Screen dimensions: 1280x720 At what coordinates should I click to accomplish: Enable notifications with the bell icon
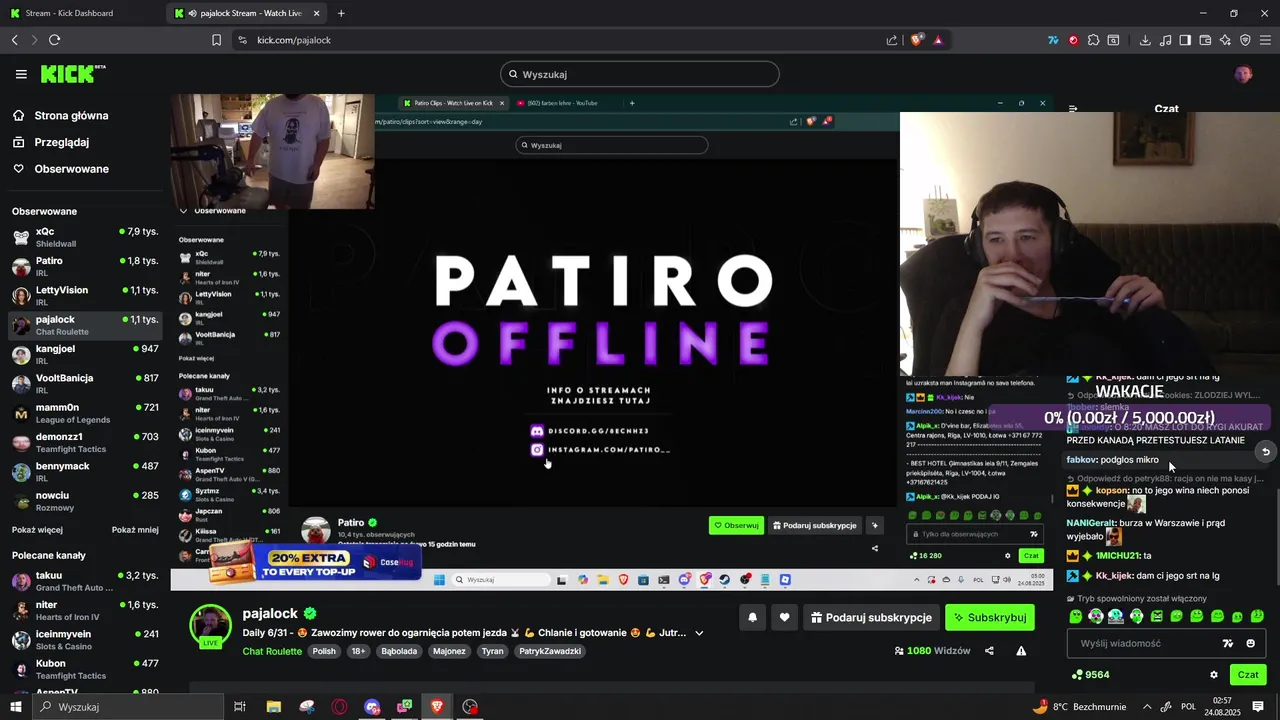point(753,618)
